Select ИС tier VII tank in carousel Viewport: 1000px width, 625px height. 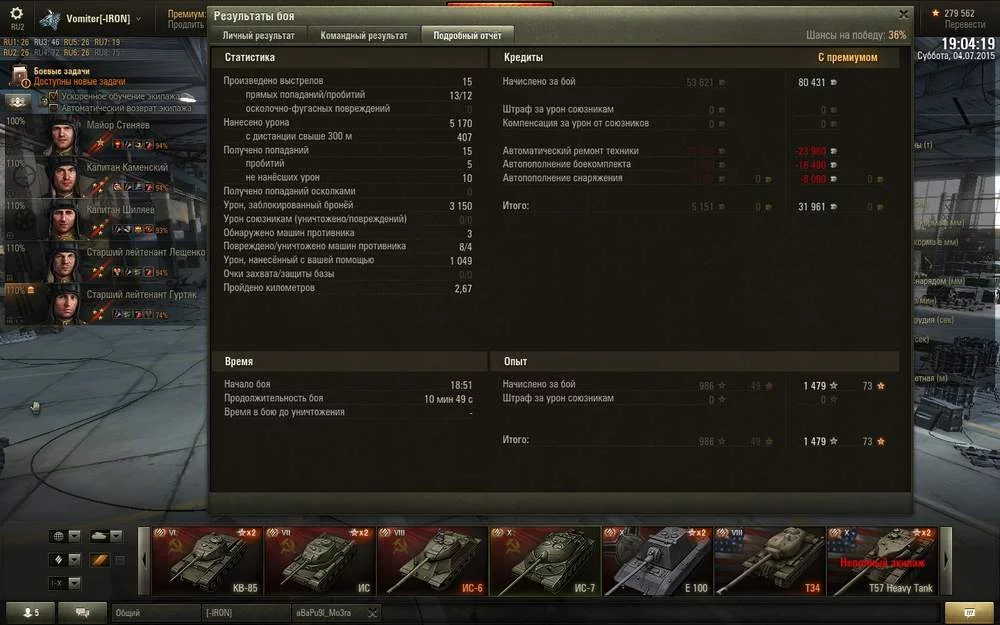[x=320, y=561]
